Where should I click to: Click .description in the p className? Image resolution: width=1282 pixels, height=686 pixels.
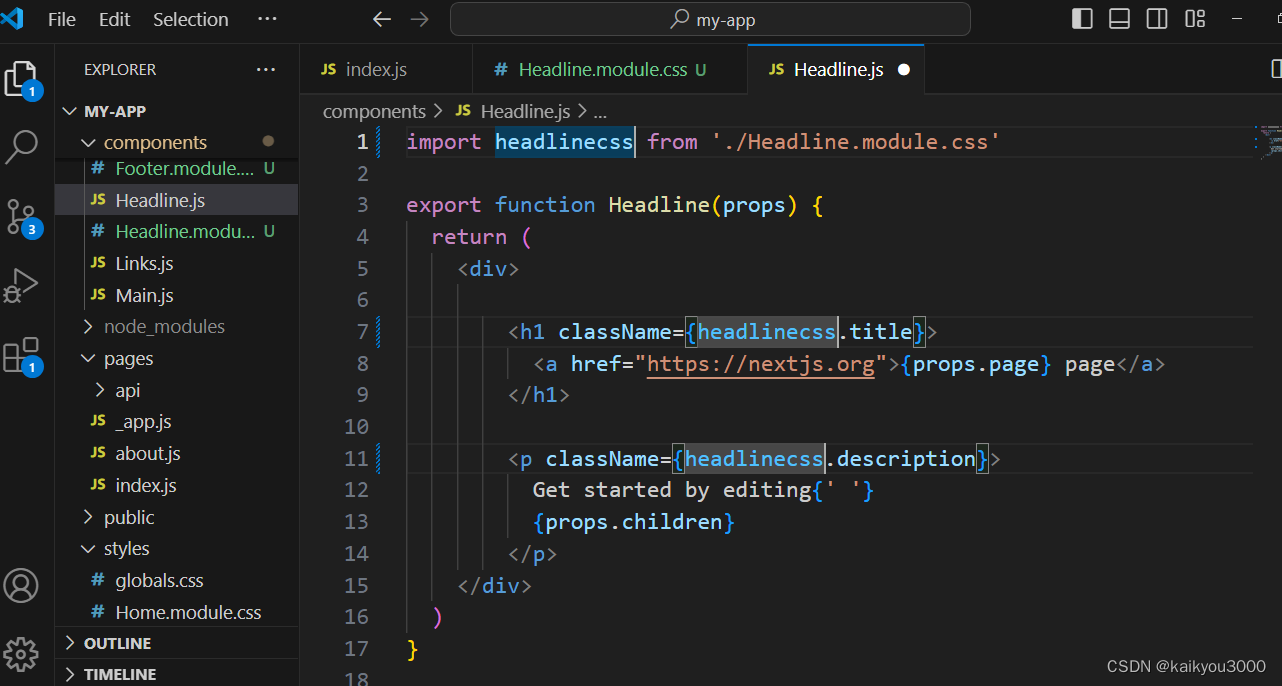(x=900, y=459)
